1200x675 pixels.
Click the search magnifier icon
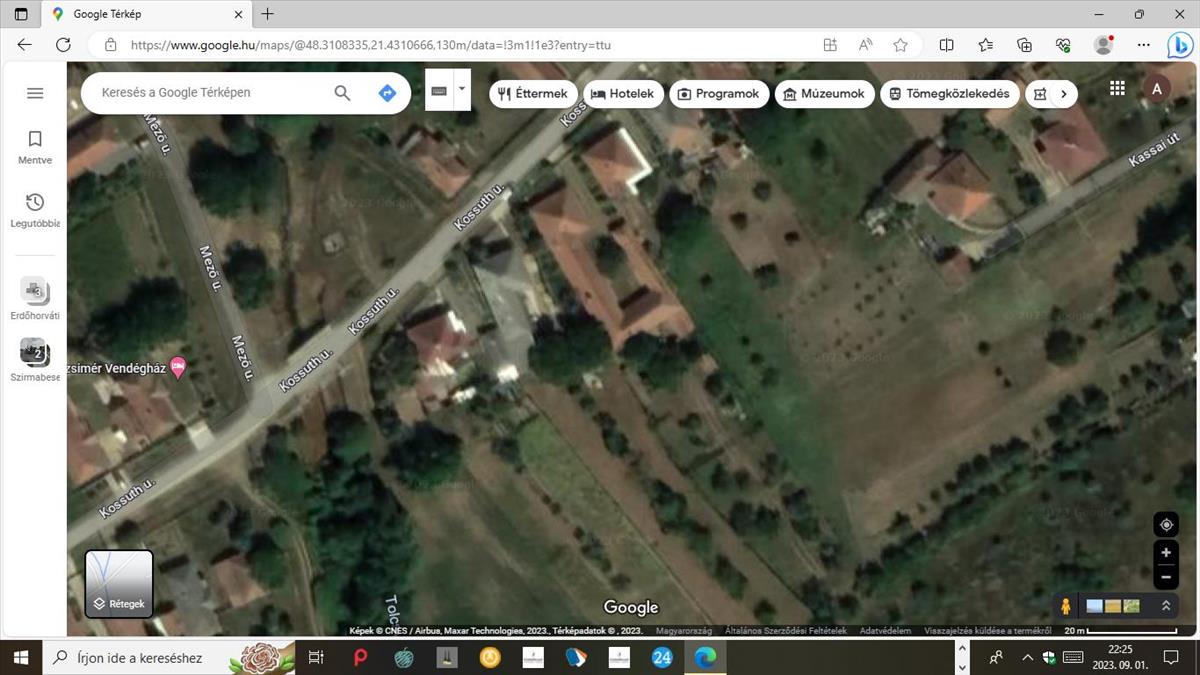[x=342, y=93]
